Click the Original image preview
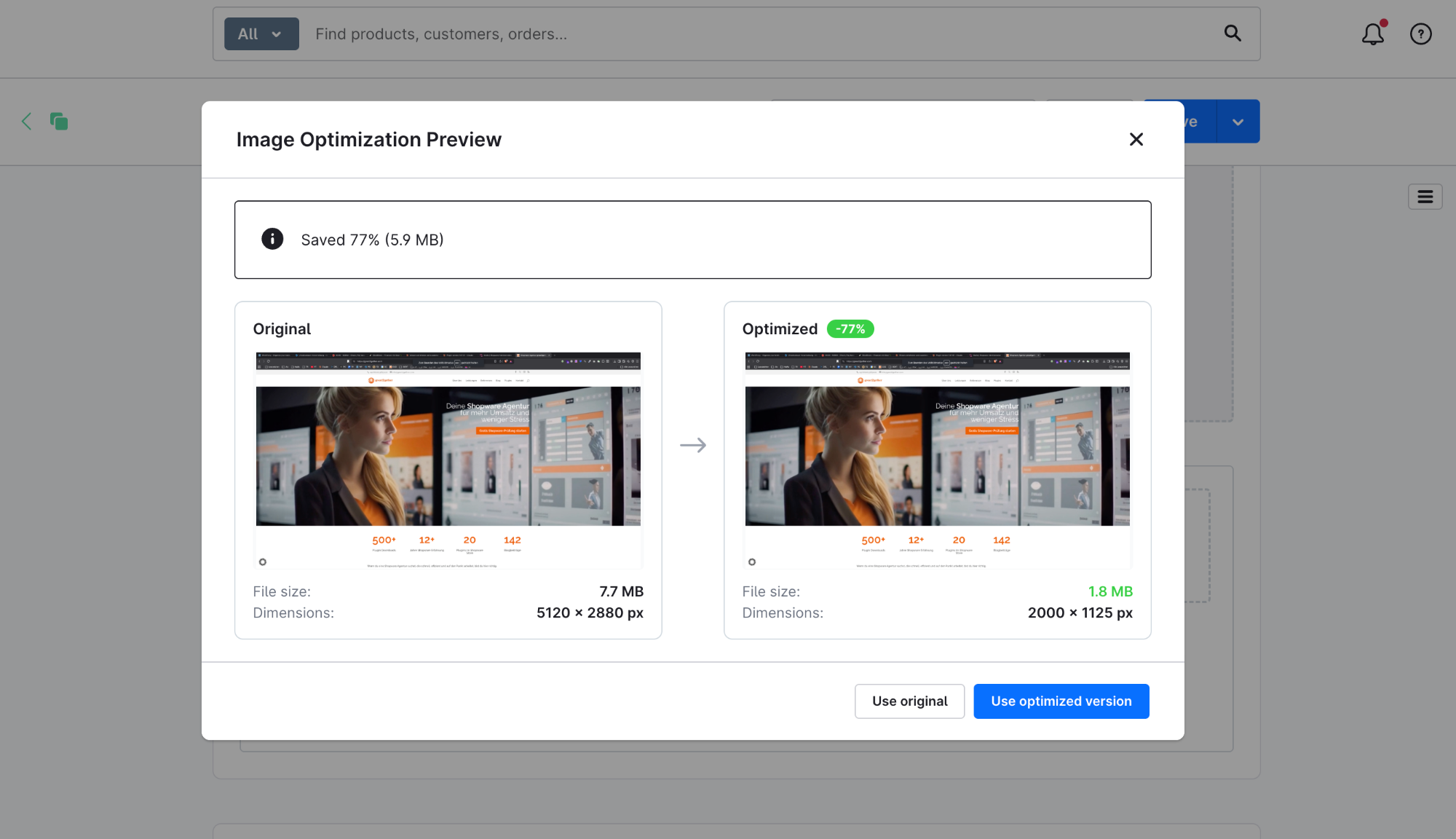The width and height of the screenshot is (1456, 839). point(448,459)
